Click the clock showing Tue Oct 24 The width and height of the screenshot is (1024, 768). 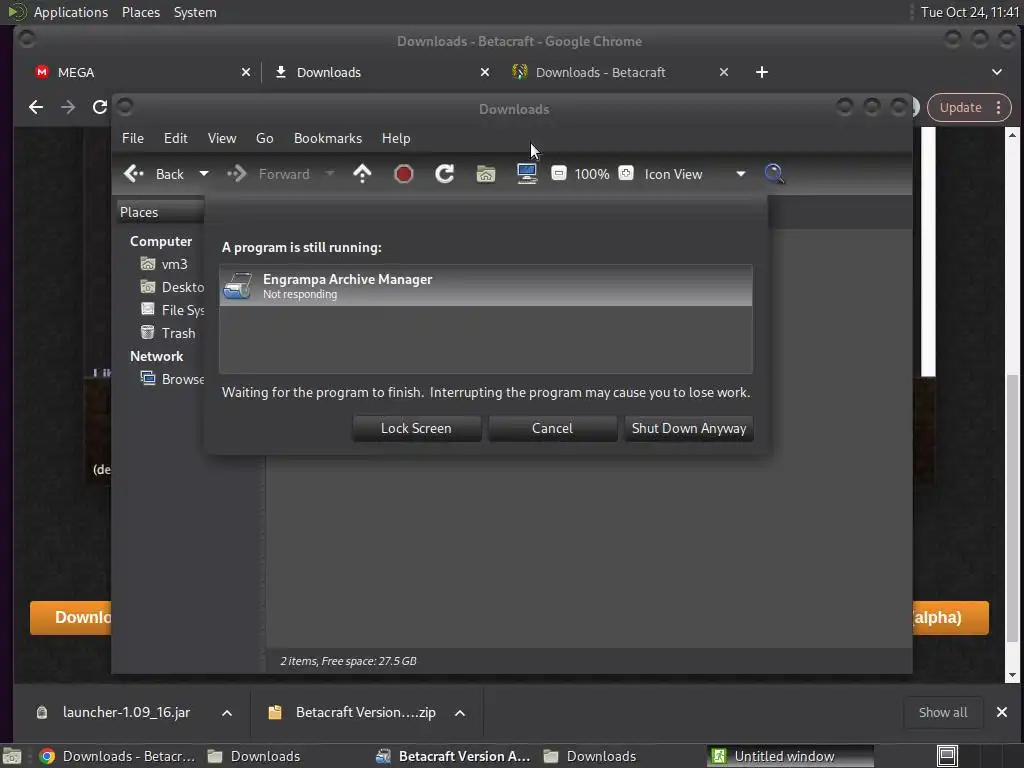click(970, 12)
